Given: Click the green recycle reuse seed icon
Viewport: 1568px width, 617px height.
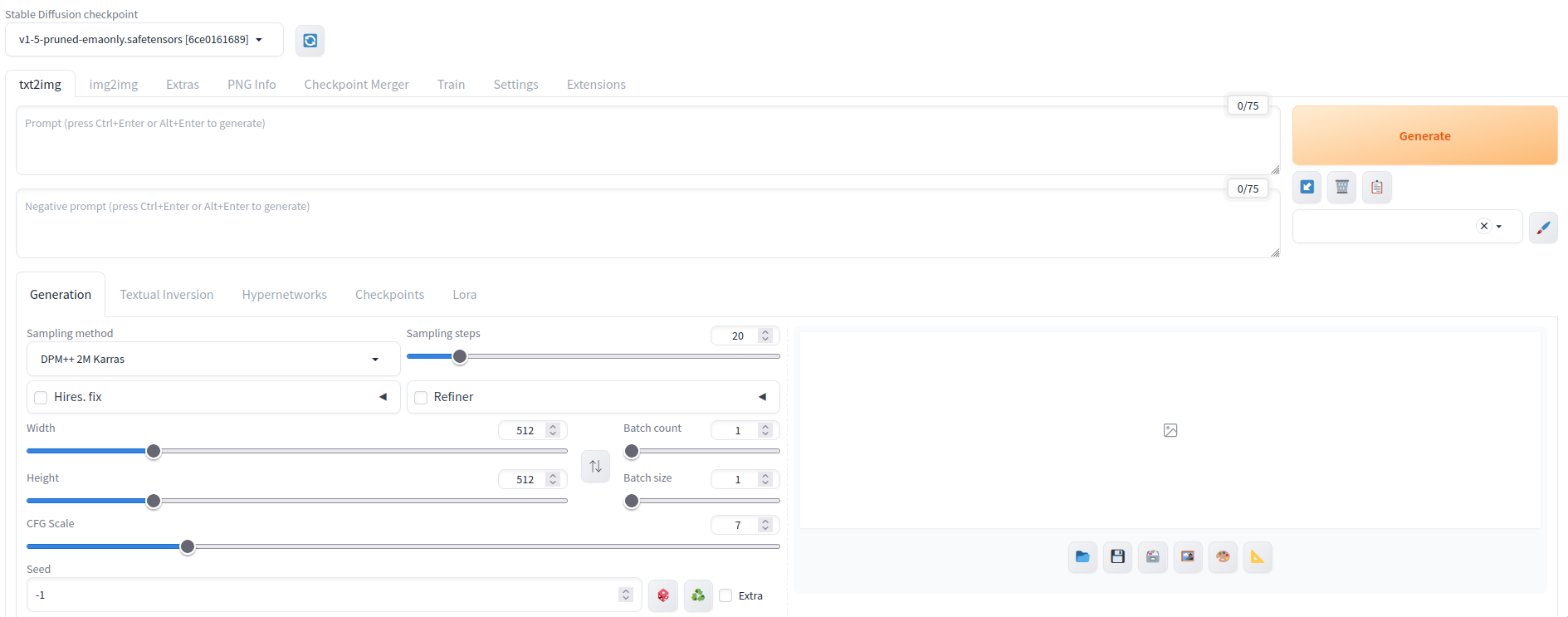Looking at the screenshot, I should point(698,595).
